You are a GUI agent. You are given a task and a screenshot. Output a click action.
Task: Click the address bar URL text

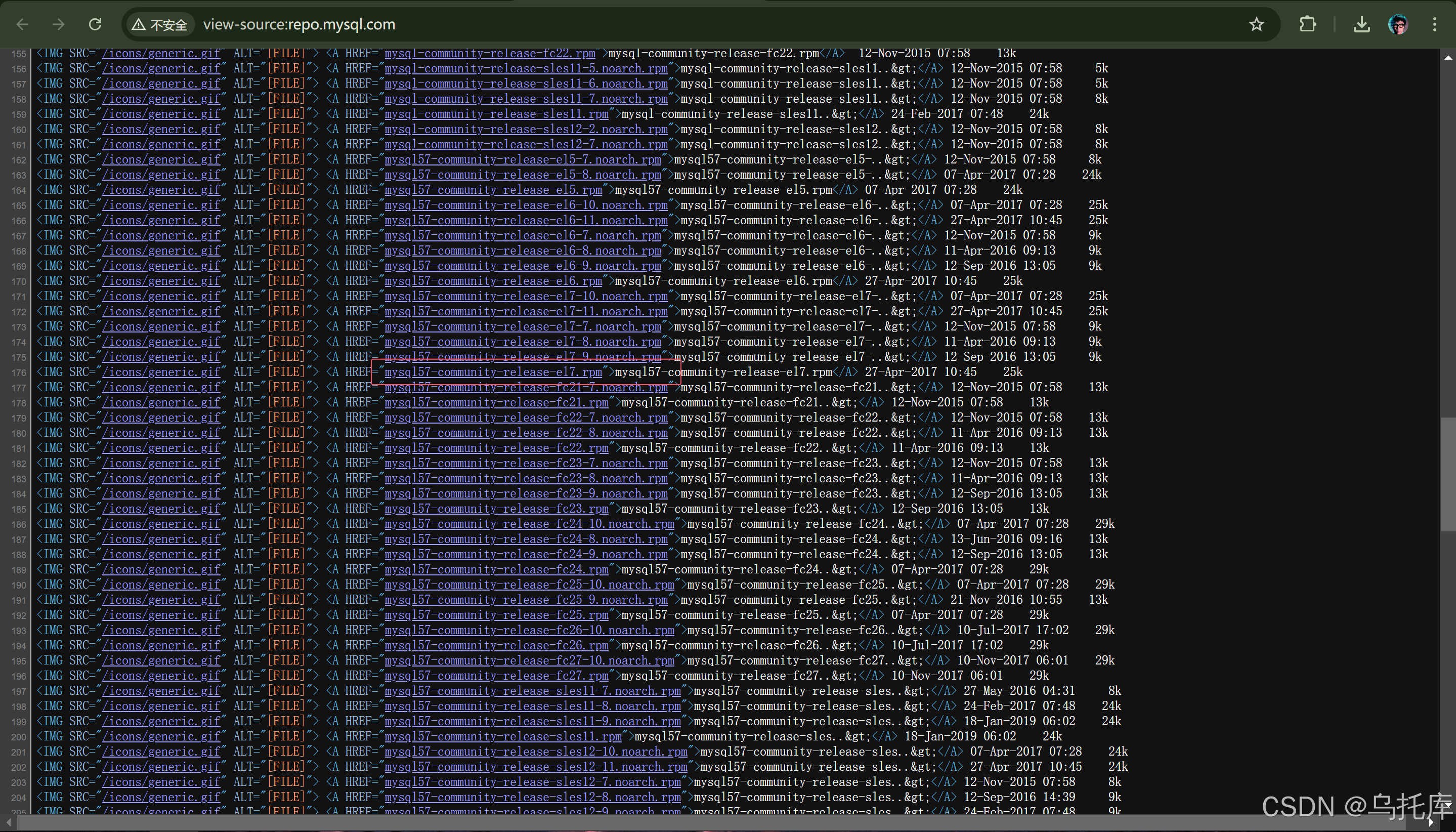tap(299, 25)
